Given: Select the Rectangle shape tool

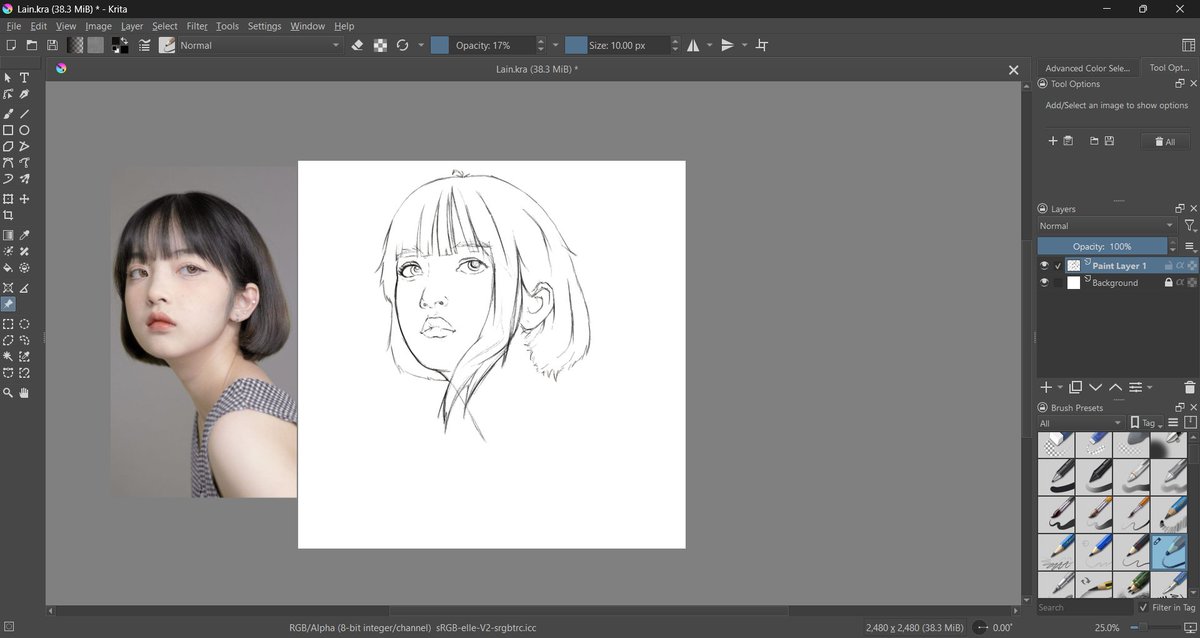Looking at the screenshot, I should 8,130.
